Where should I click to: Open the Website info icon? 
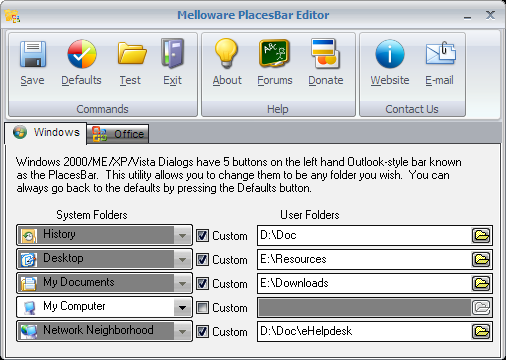click(x=390, y=54)
